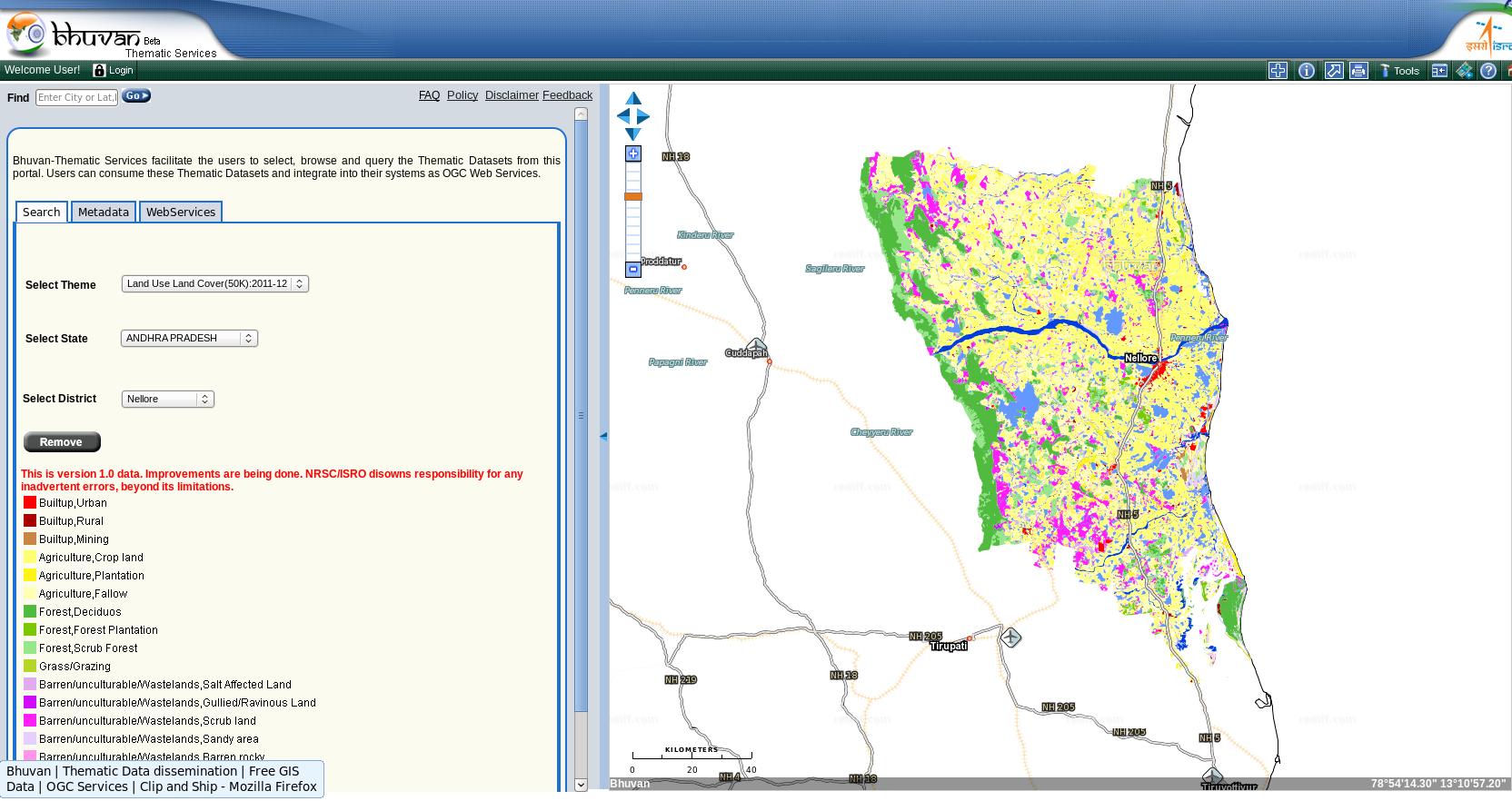The width and height of the screenshot is (1512, 801).
Task: Click the panel scrollbar down arrow
Action: tap(581, 785)
